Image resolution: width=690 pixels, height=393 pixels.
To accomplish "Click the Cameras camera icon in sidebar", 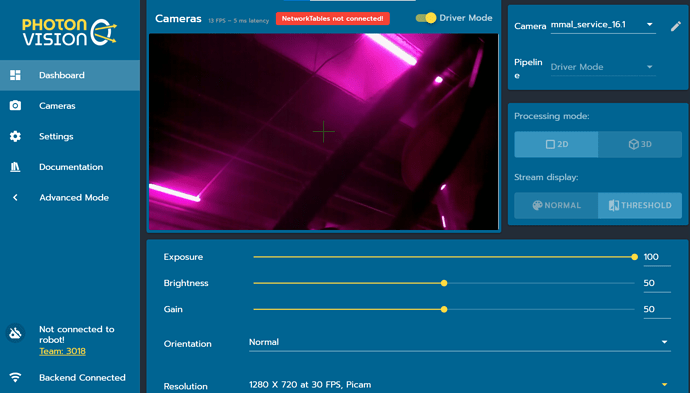I will [x=15, y=106].
